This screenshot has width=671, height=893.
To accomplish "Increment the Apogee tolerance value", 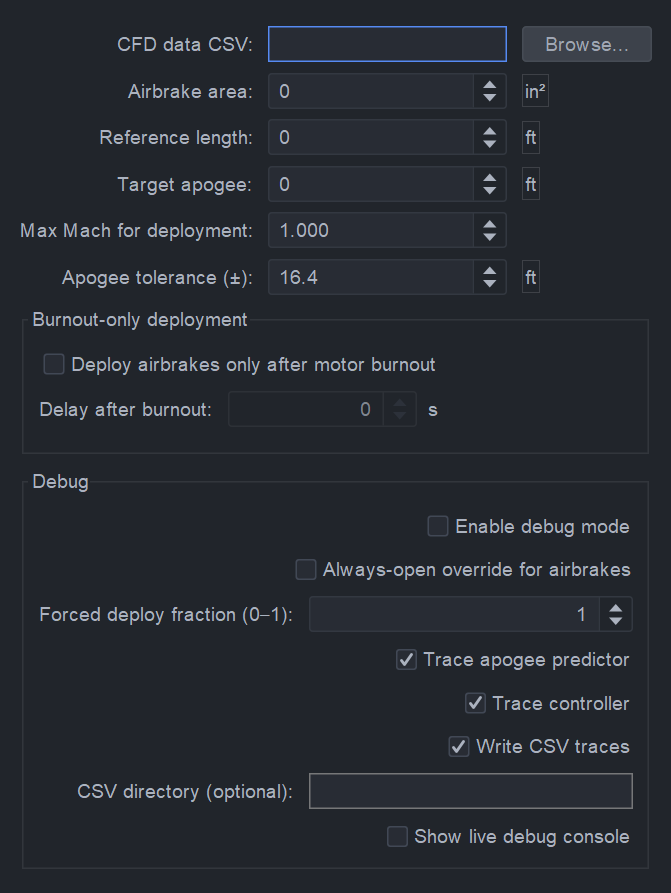I will pyautogui.click(x=489, y=271).
